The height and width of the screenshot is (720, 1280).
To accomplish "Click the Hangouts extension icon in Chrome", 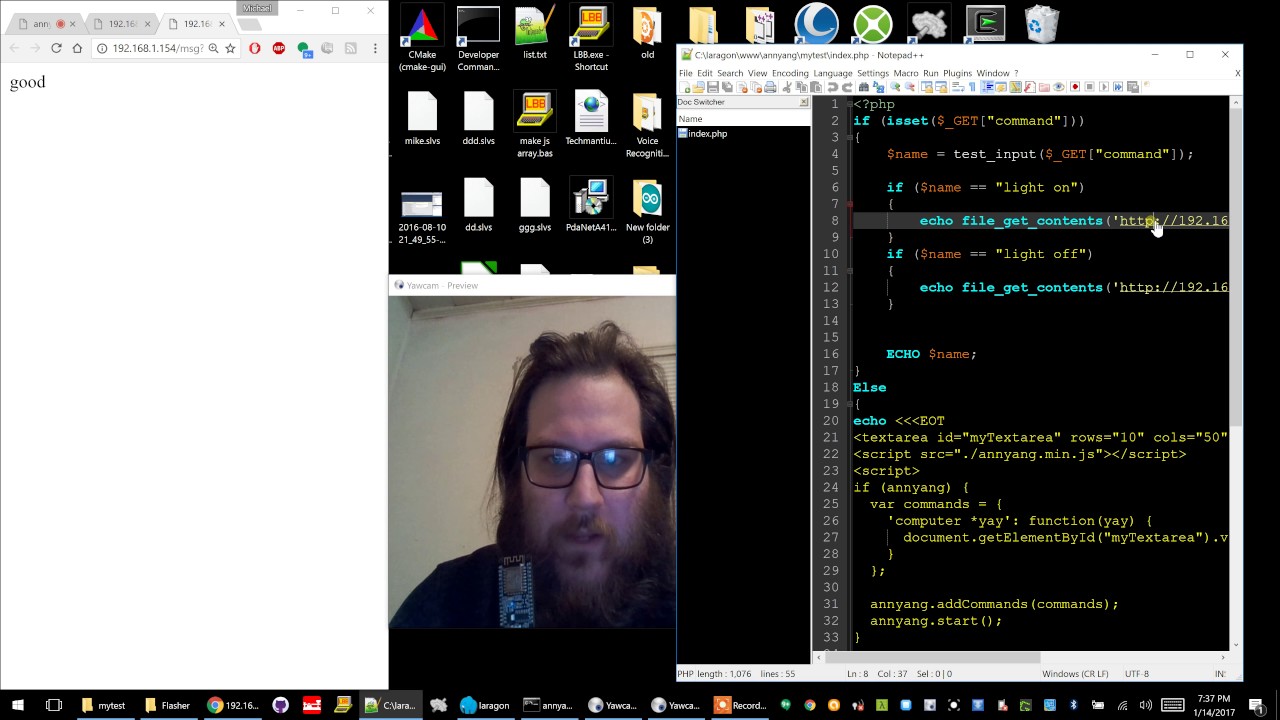I will point(303,48).
